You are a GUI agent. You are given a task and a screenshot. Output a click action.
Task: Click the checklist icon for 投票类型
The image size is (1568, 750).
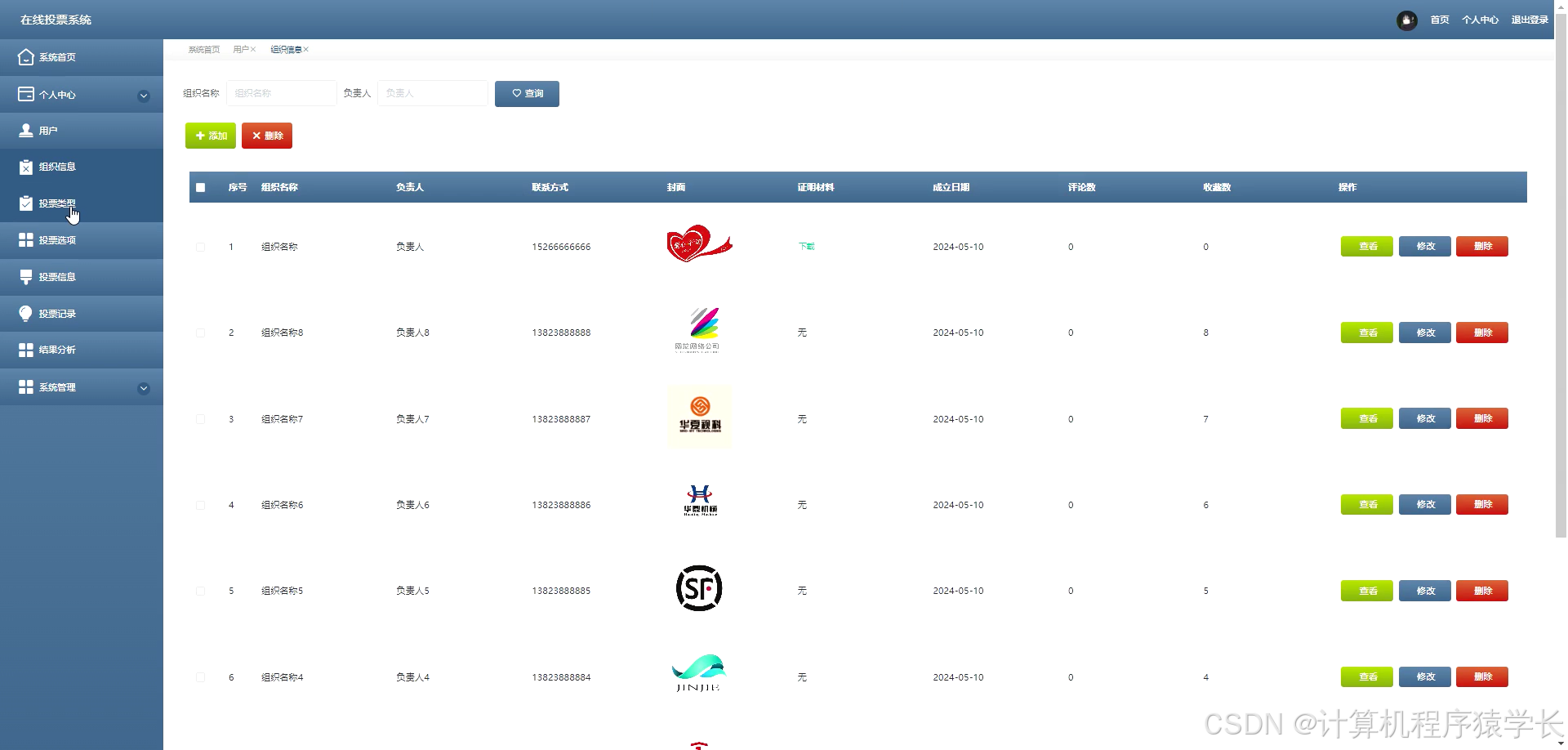click(x=26, y=203)
